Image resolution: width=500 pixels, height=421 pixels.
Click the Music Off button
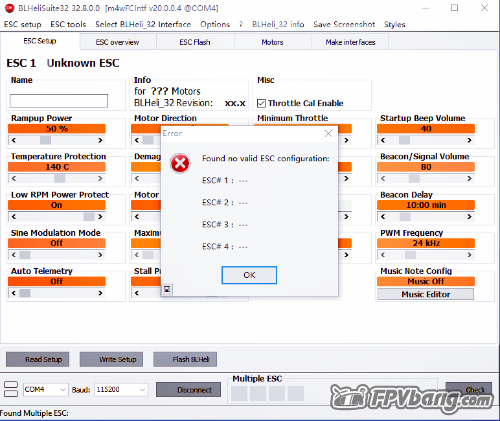(426, 281)
